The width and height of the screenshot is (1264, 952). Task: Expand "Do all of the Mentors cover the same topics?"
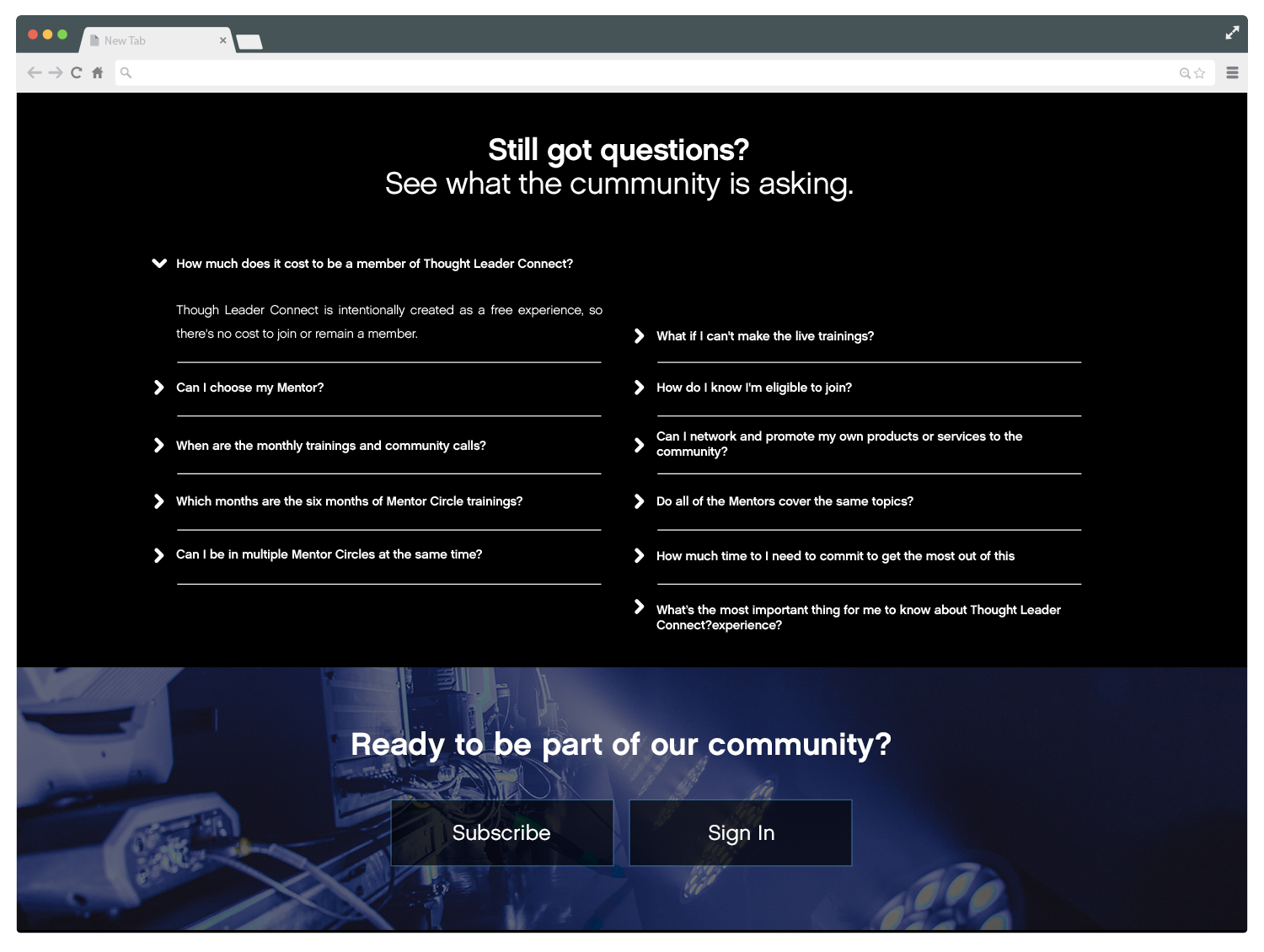pyautogui.click(x=784, y=501)
